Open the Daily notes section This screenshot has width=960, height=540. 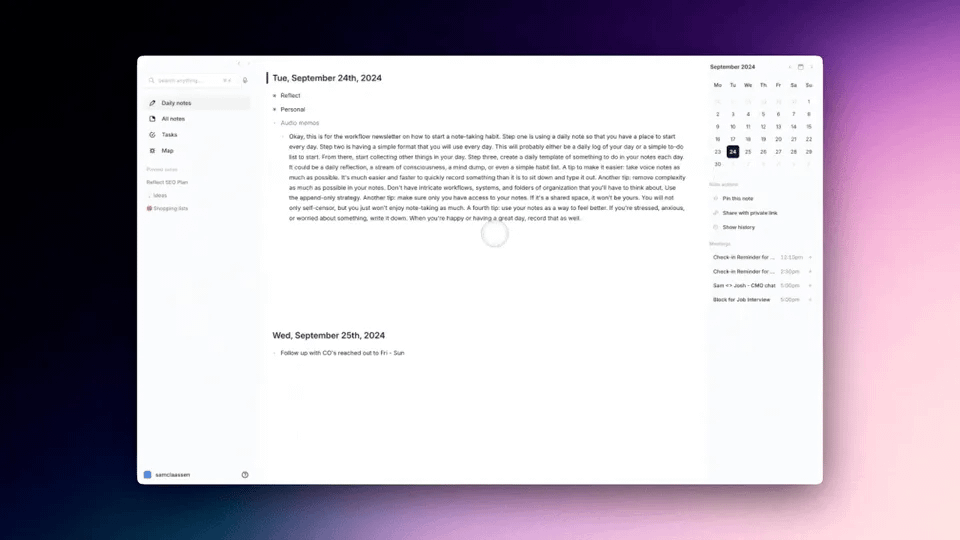tap(198, 103)
